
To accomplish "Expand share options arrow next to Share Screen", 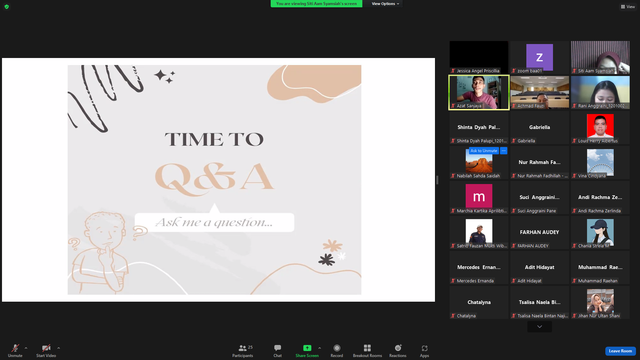I will 319,348.
